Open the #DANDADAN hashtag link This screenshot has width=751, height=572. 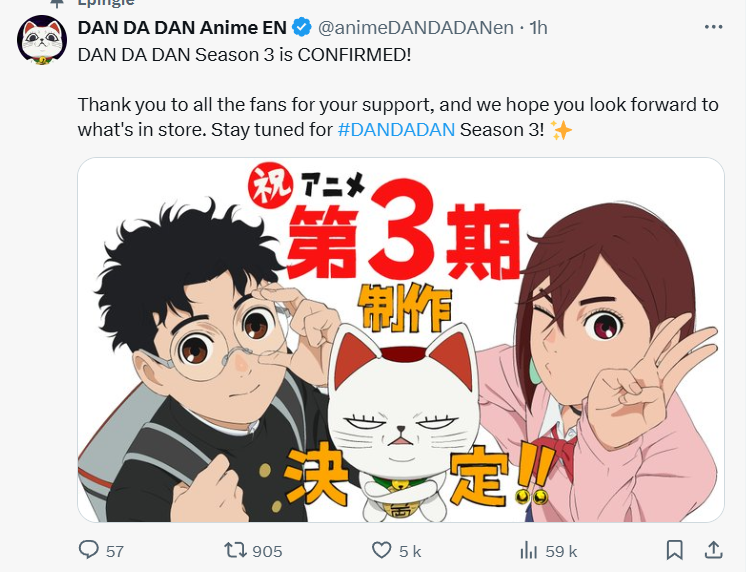(396, 130)
